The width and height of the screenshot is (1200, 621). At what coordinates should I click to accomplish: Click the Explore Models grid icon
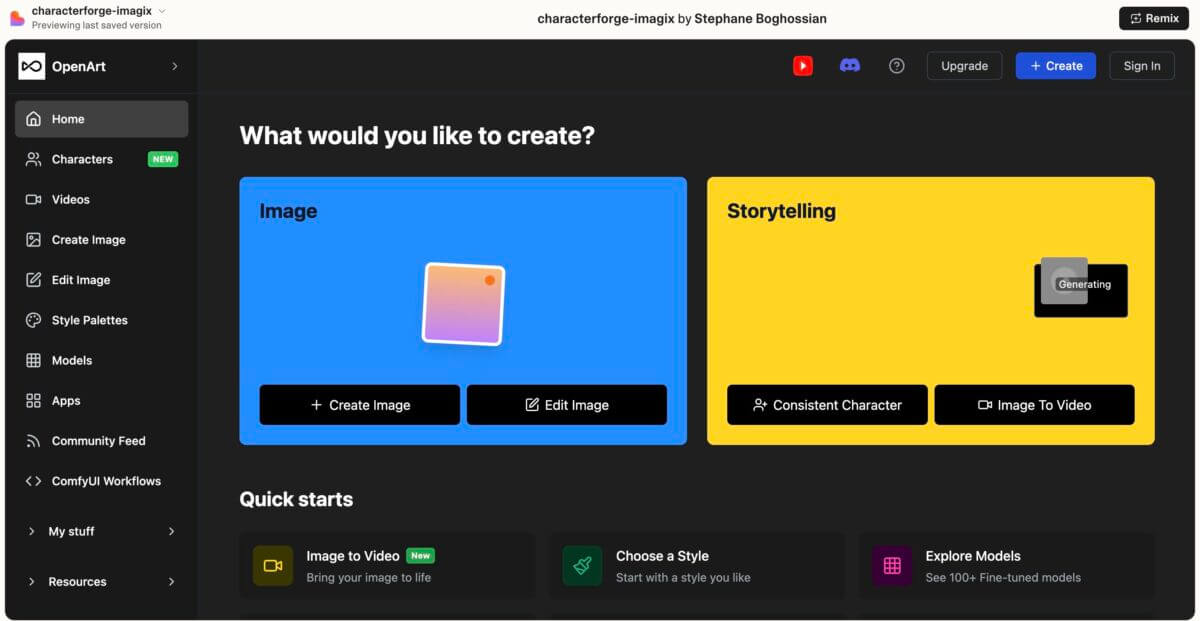(892, 566)
